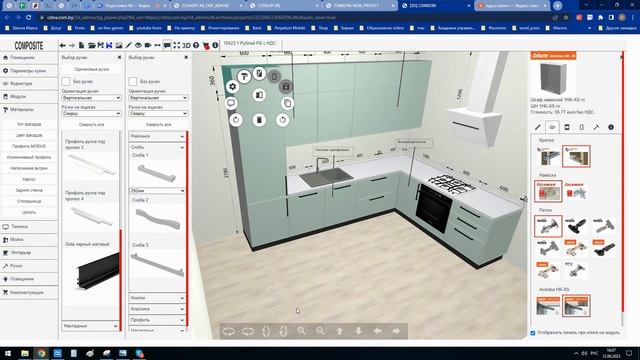
Task: Click the redo arrow in top toolbar
Action: point(72,45)
